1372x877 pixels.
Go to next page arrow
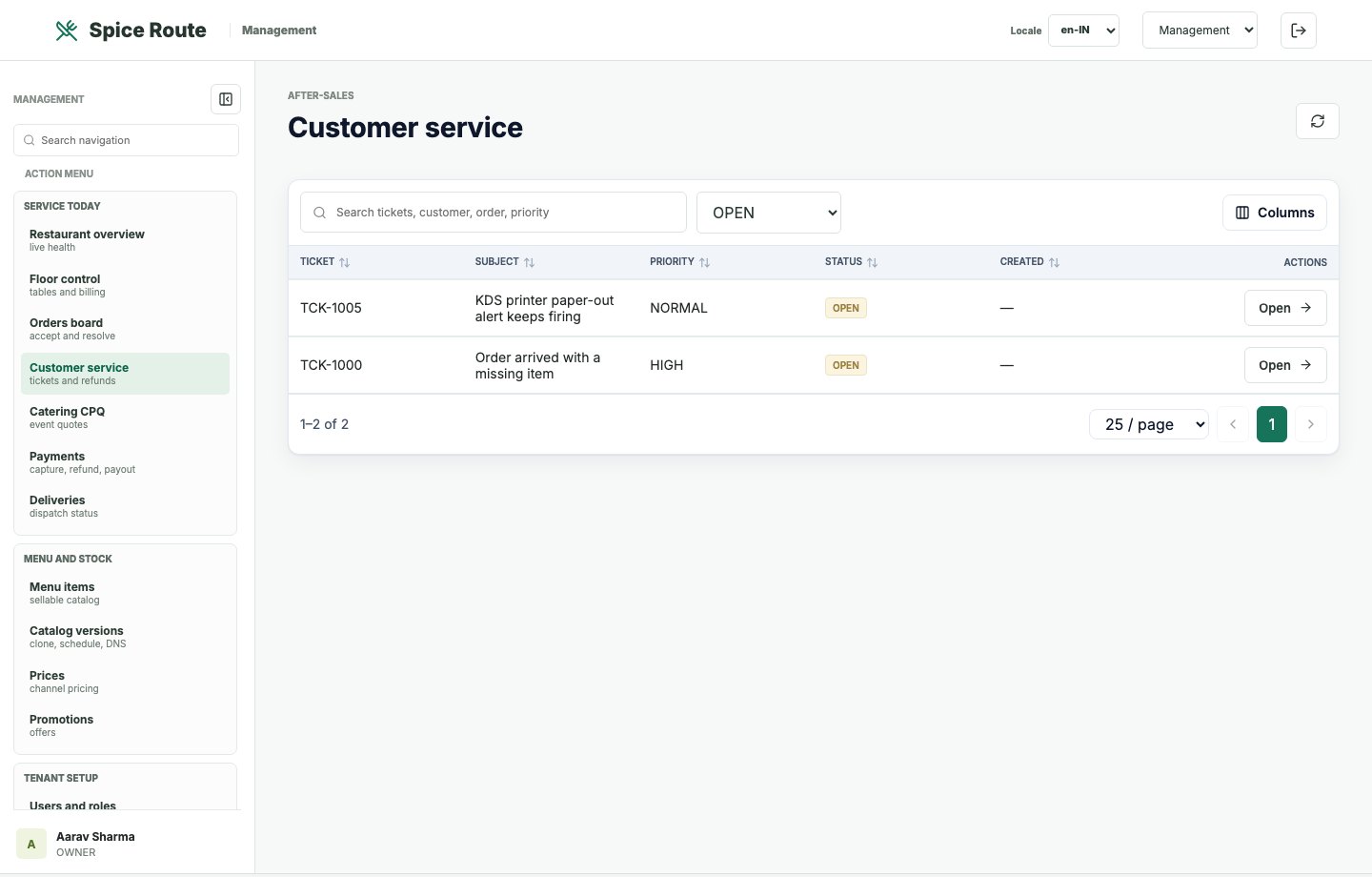(x=1311, y=424)
